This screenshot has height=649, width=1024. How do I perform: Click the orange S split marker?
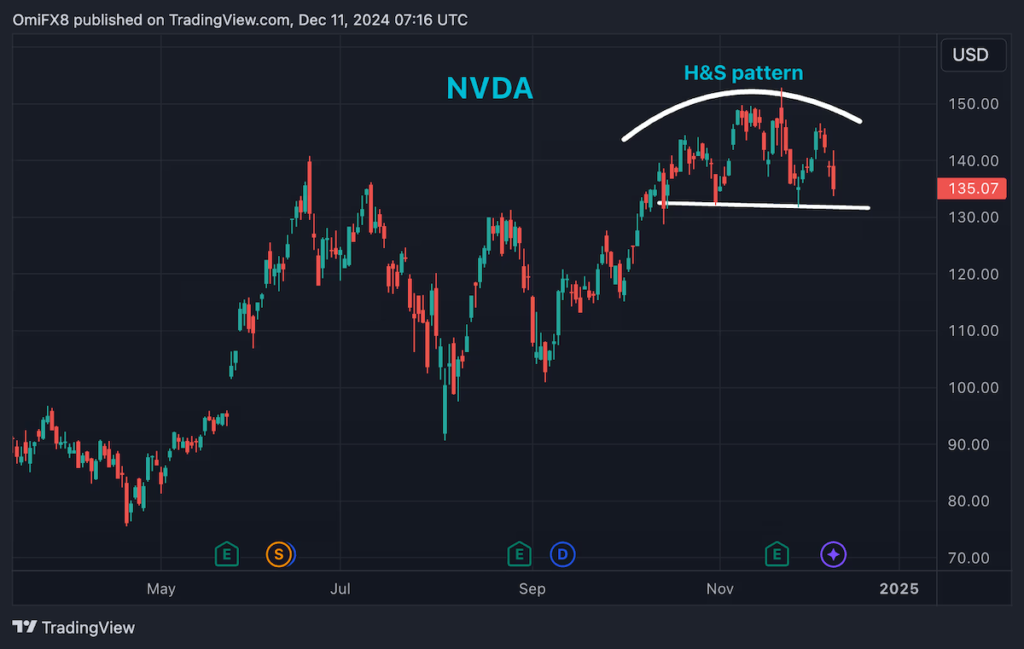[x=279, y=554]
